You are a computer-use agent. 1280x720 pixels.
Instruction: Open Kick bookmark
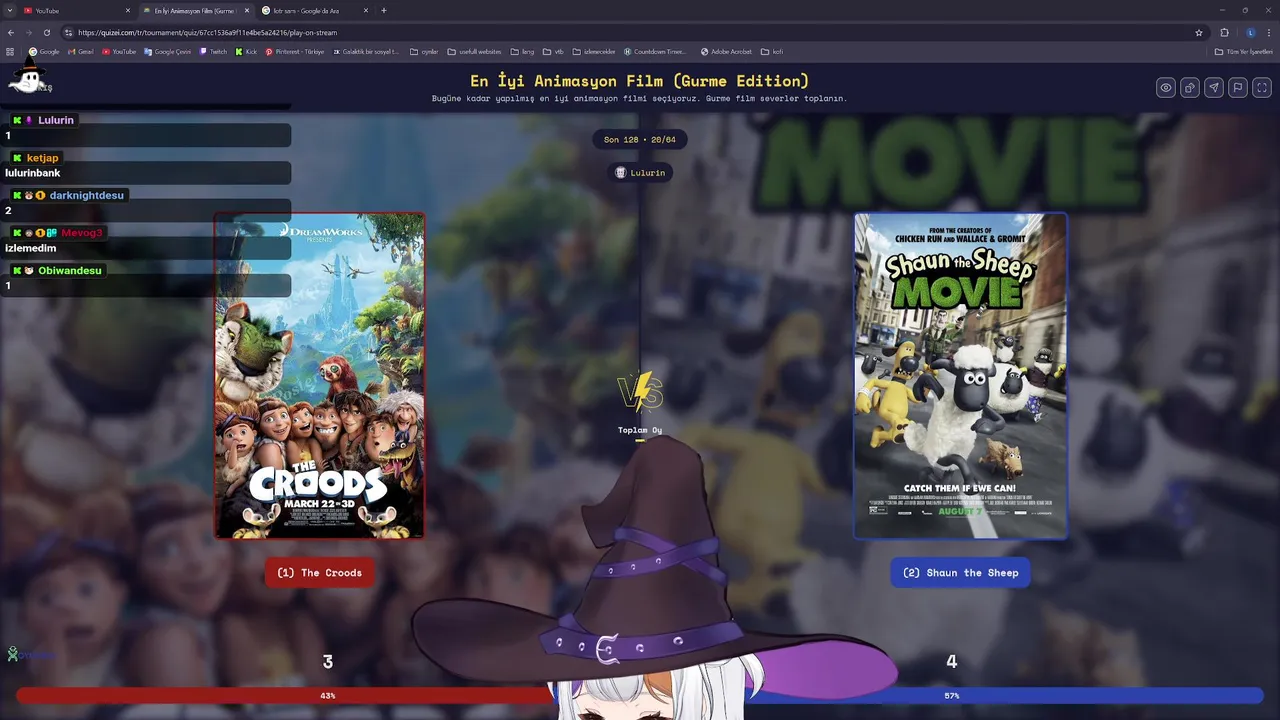pyautogui.click(x=246, y=51)
